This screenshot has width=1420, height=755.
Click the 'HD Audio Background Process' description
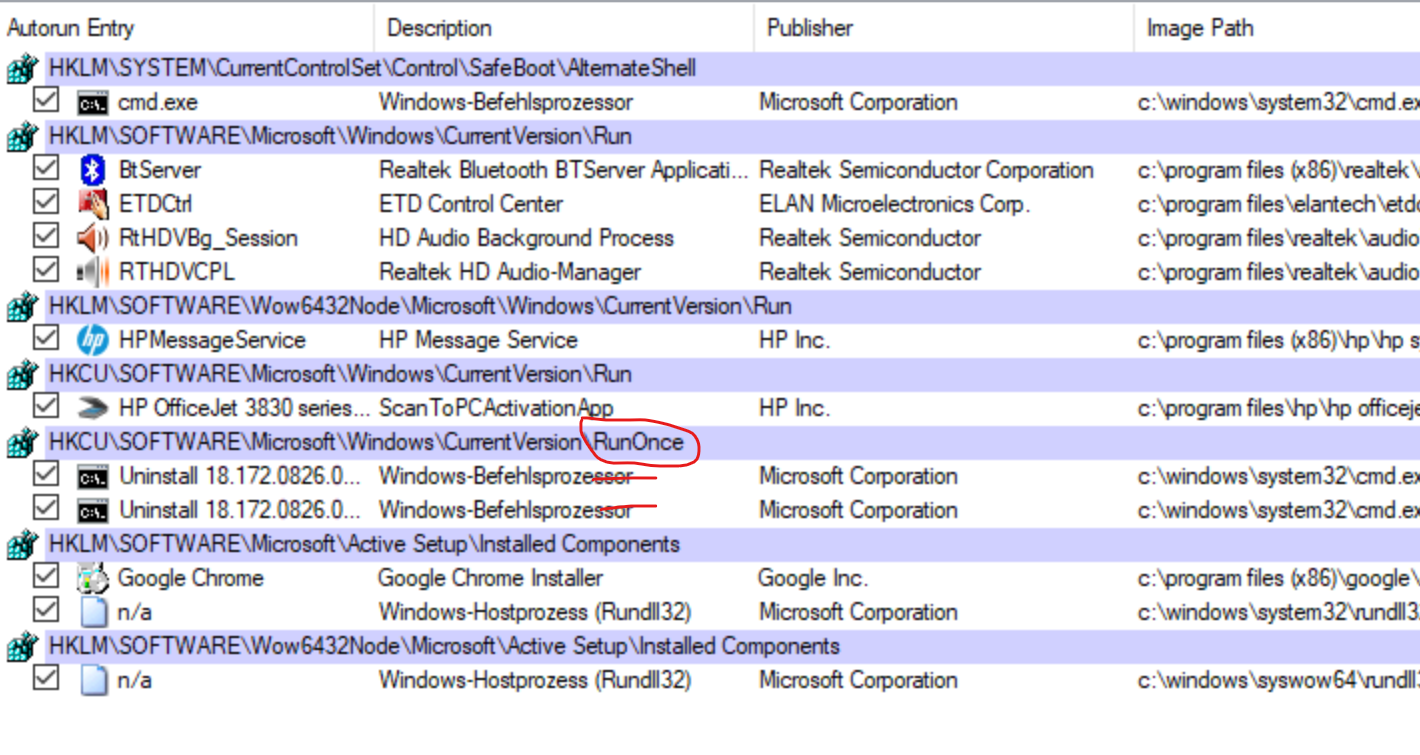tap(526, 238)
